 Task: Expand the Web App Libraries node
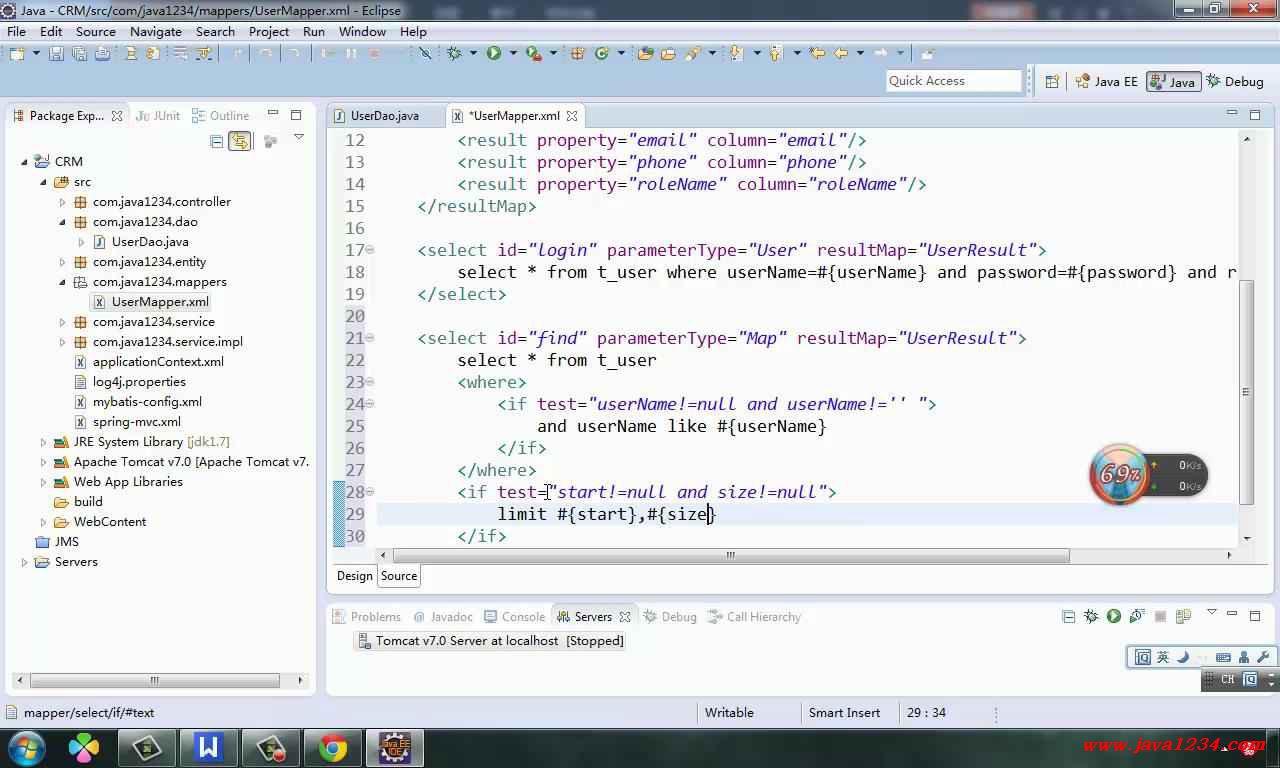click(x=44, y=482)
